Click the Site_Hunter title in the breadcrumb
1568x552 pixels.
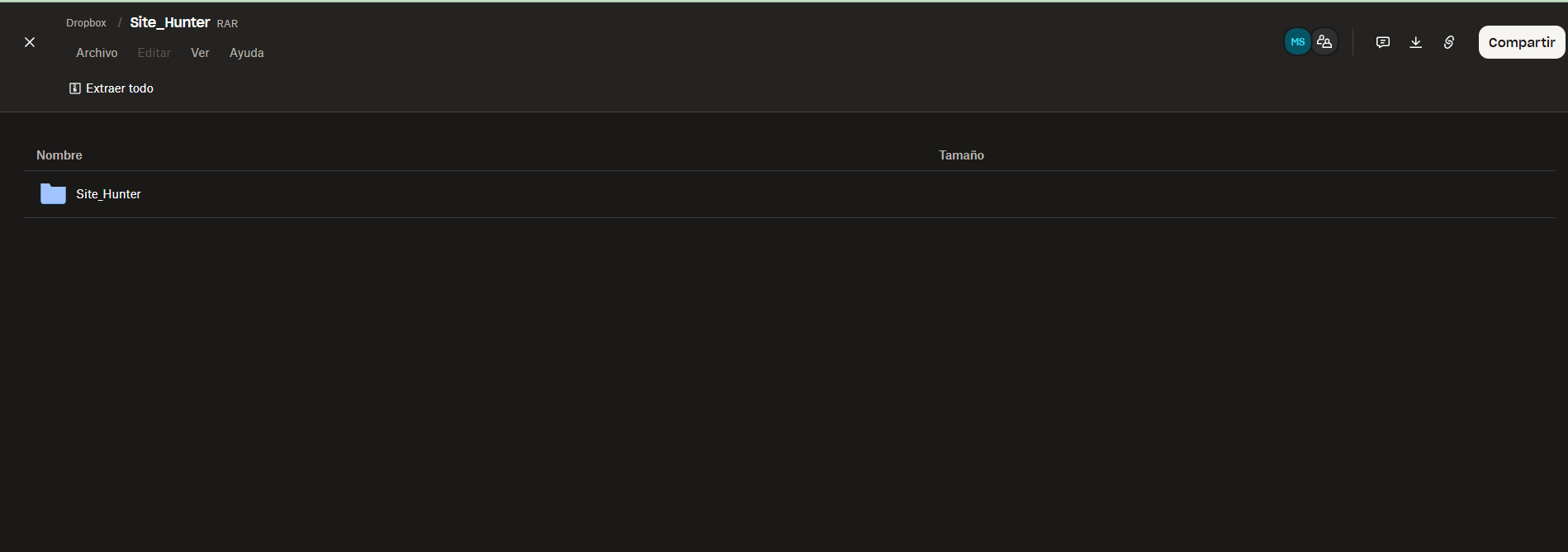[169, 22]
